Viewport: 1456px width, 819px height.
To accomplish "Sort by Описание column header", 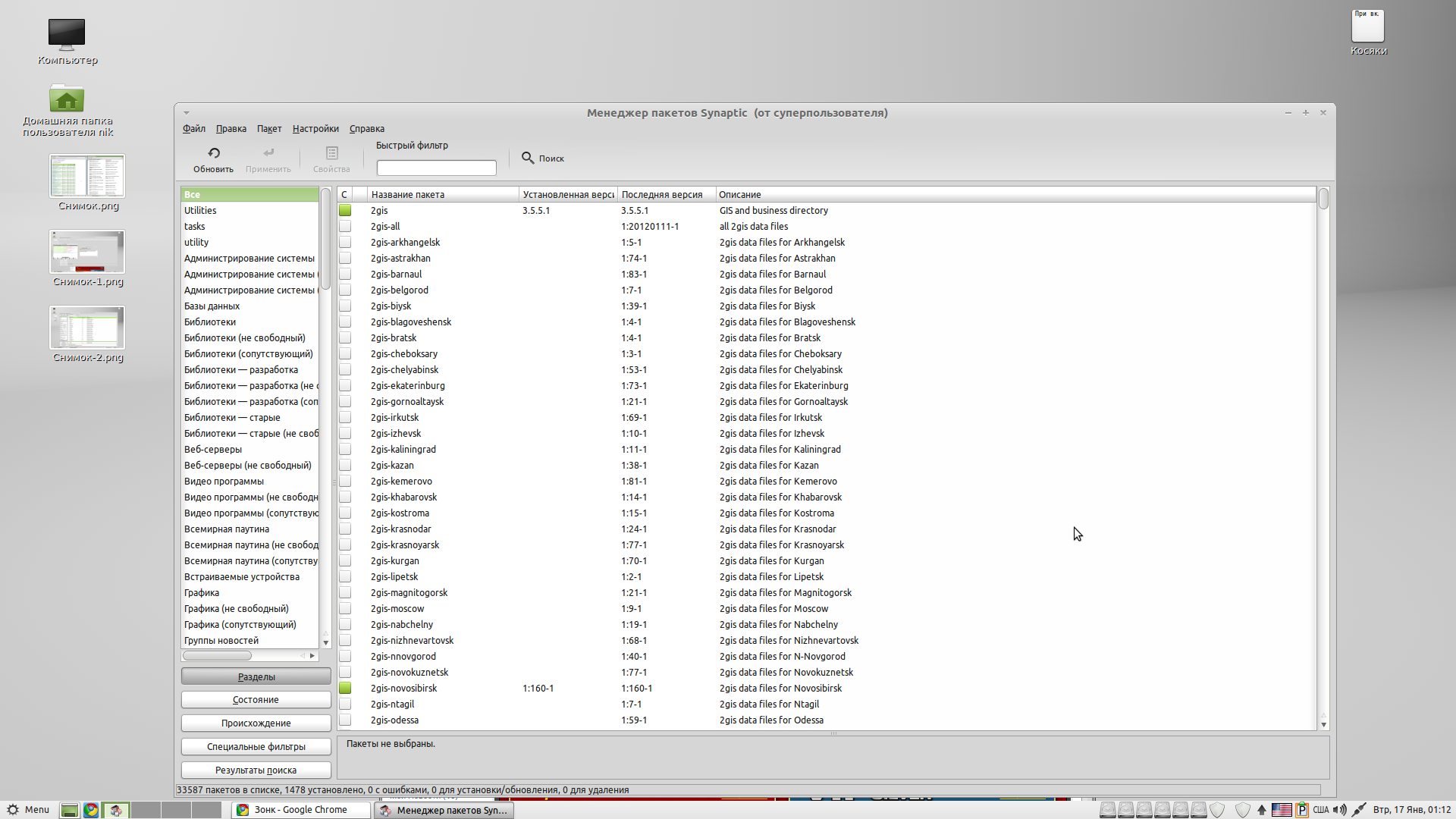I will (x=1016, y=194).
